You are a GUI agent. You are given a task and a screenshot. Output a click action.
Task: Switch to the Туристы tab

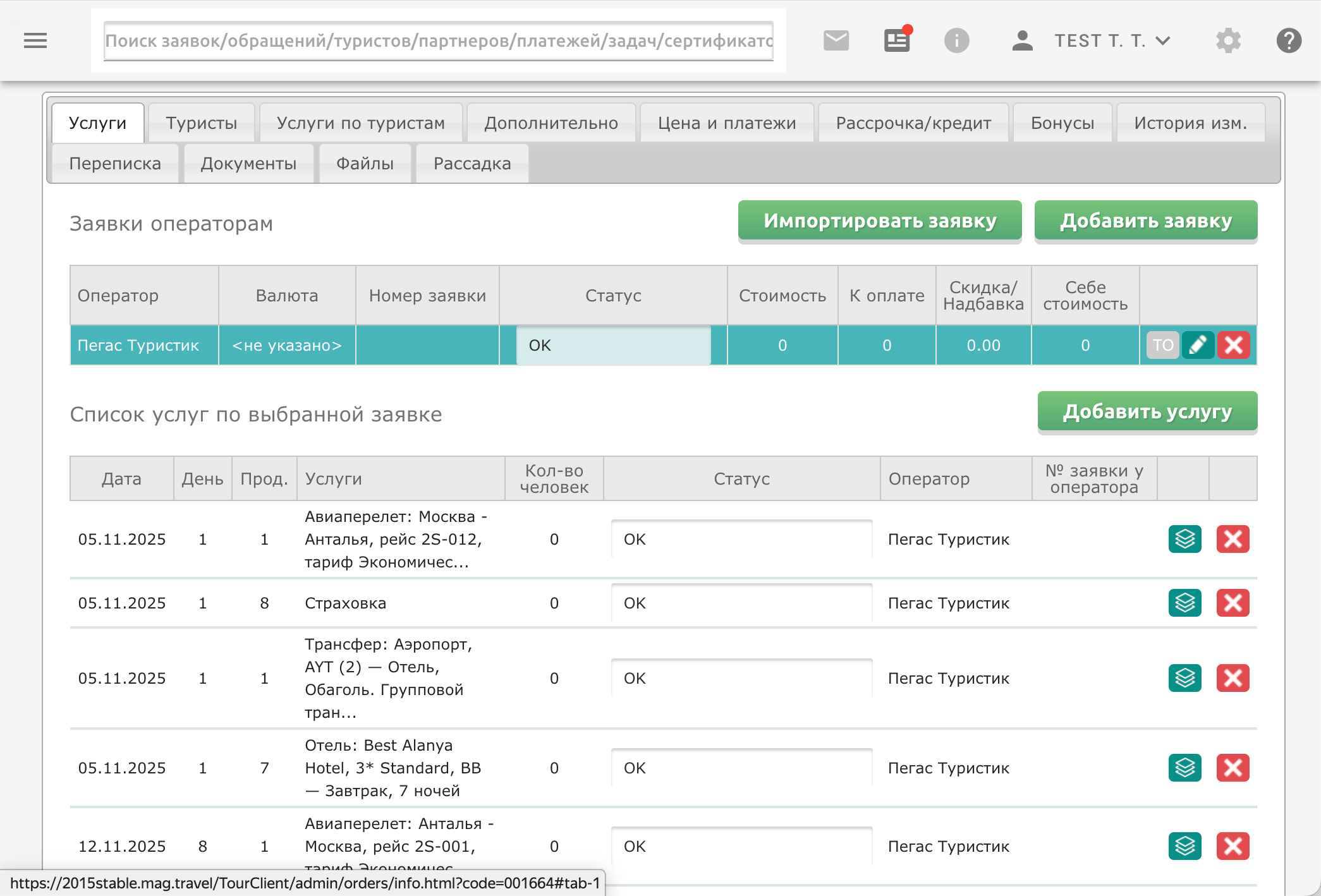201,123
